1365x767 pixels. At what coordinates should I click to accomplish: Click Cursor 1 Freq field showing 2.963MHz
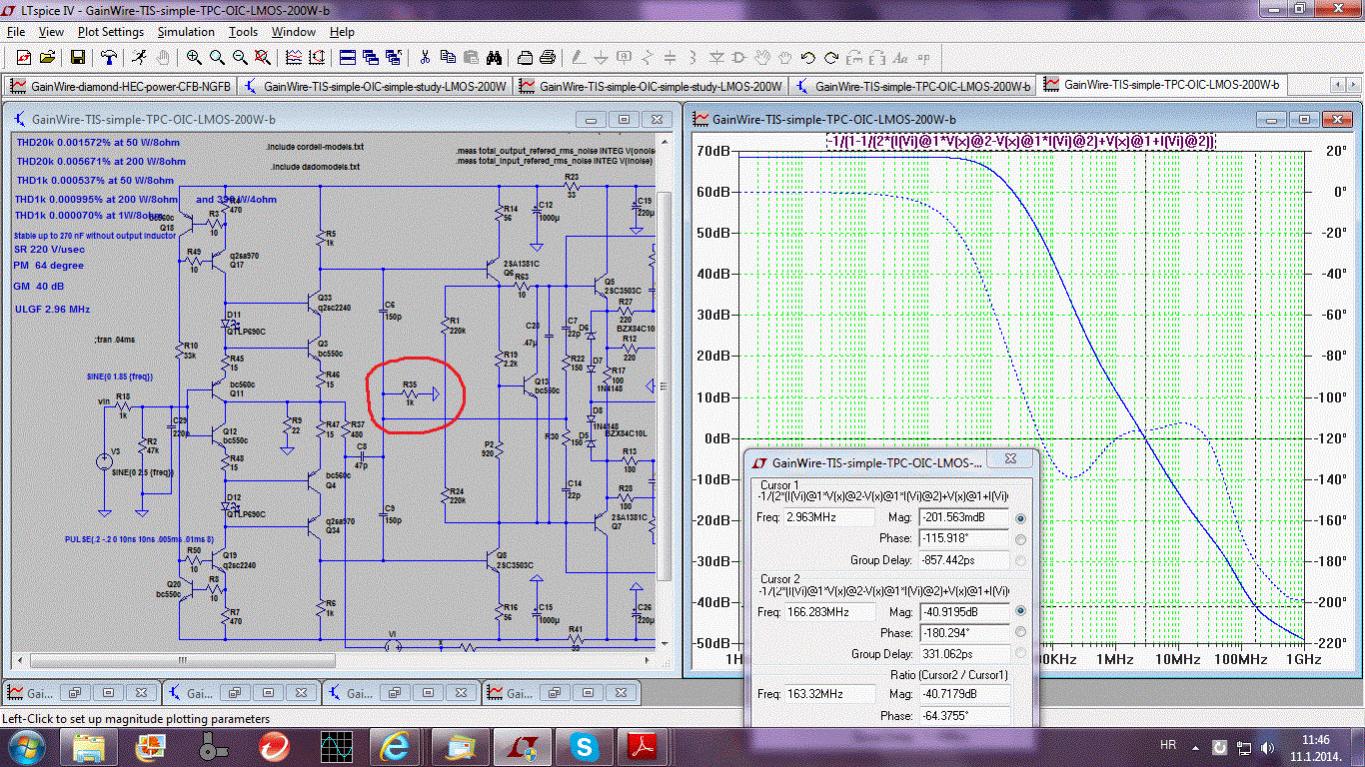(x=829, y=518)
